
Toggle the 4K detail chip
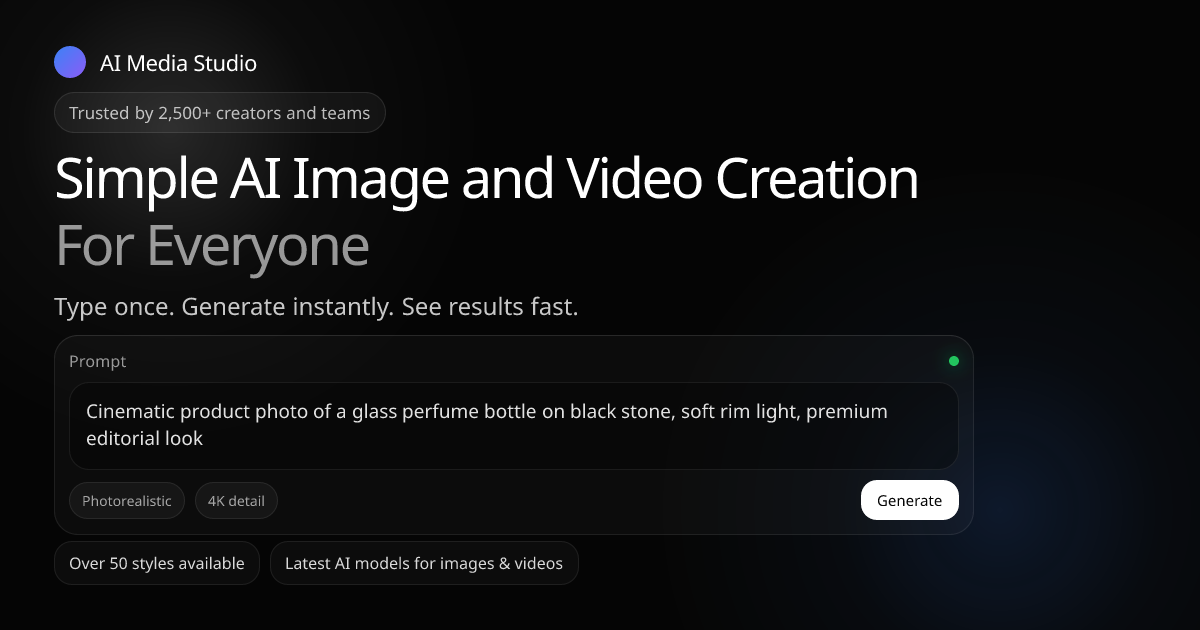tap(236, 501)
